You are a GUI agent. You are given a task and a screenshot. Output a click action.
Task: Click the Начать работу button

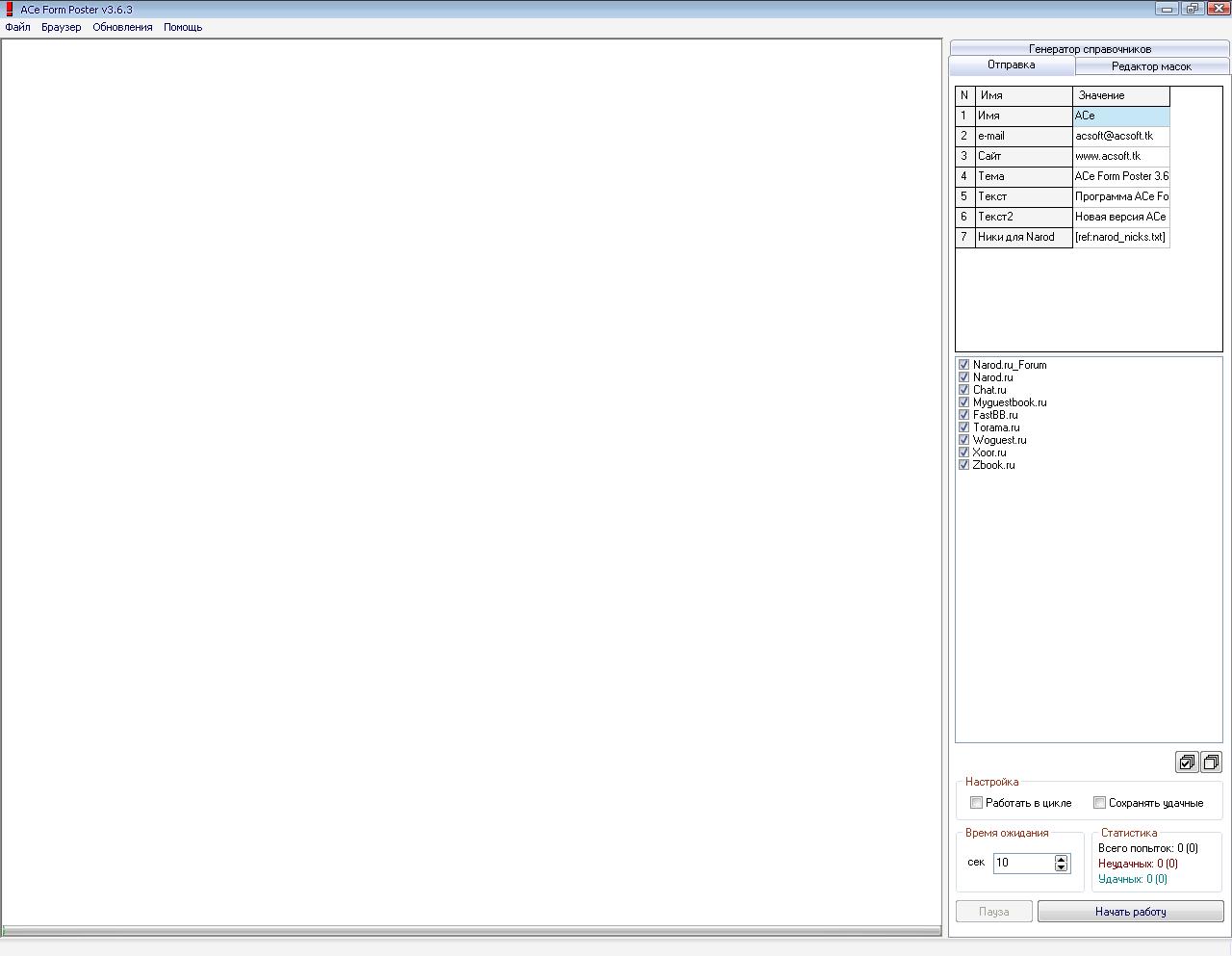[x=1131, y=912]
